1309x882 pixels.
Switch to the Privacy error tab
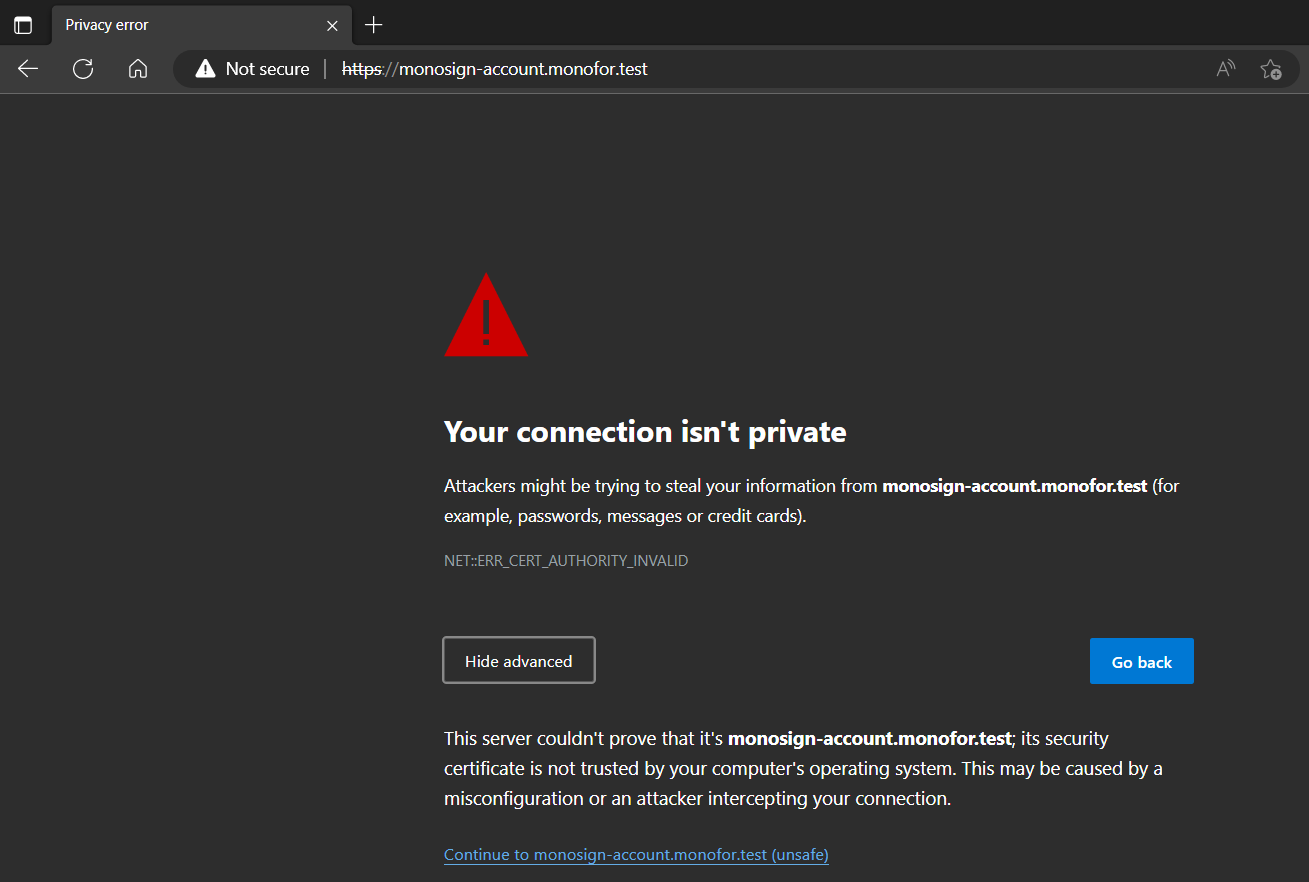(x=180, y=25)
